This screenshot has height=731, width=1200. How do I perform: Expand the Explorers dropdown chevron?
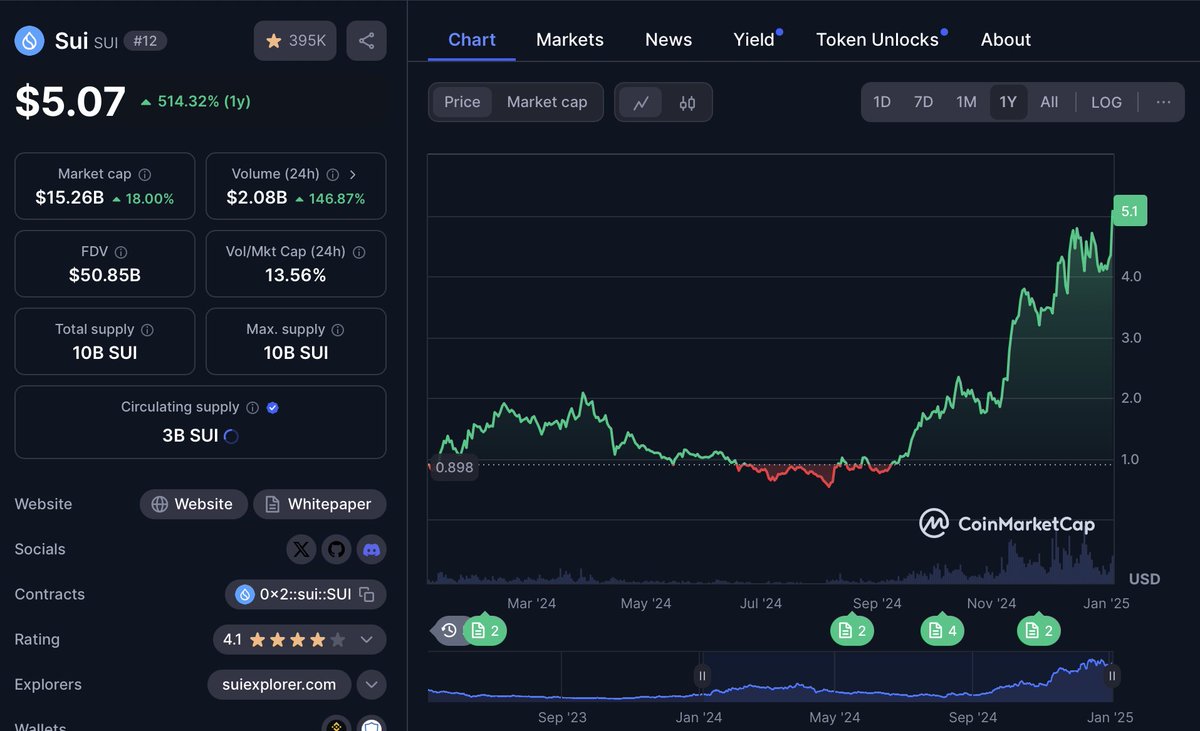coord(371,685)
